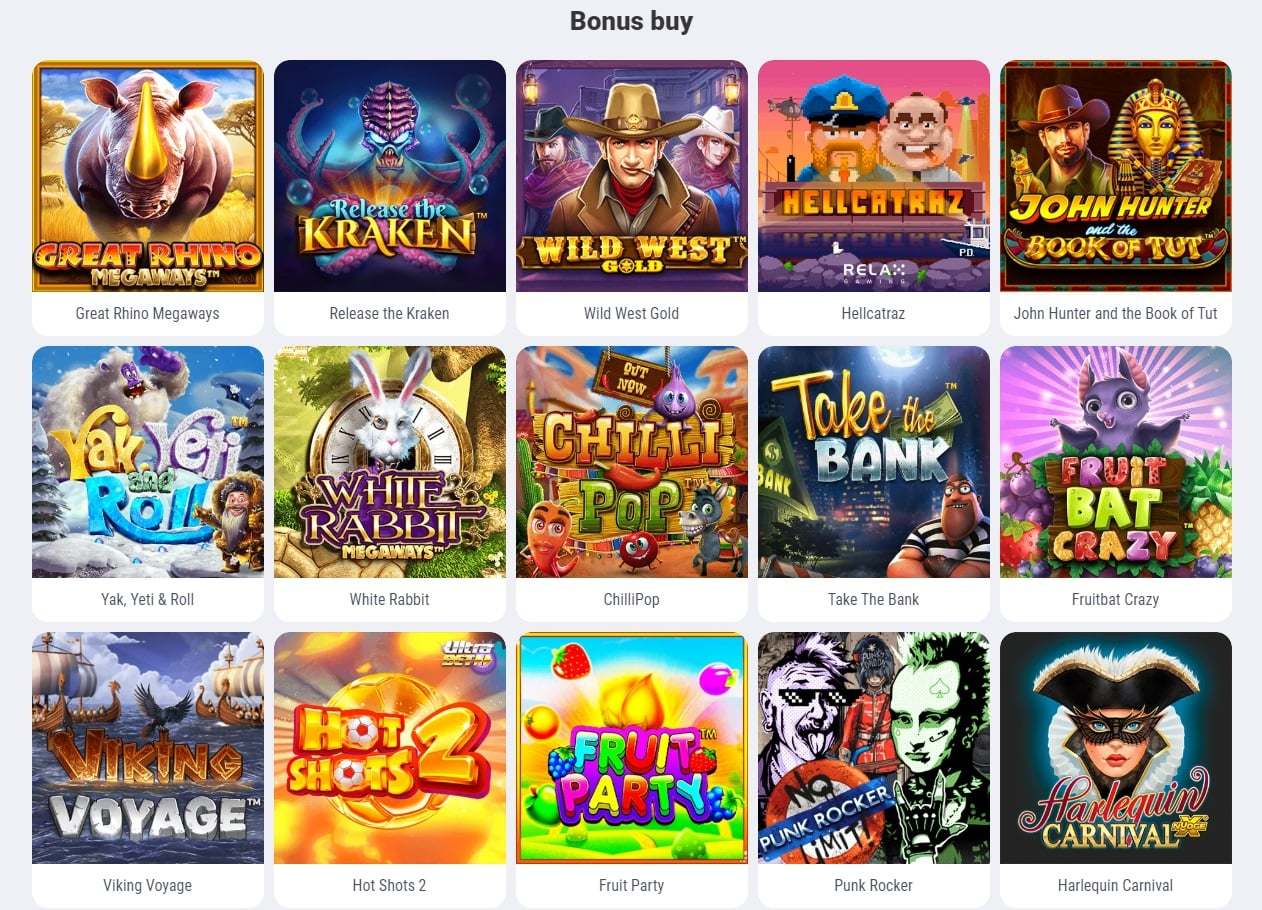The image size is (1262, 910).
Task: Click the Take The Bank game image
Action: point(874,462)
